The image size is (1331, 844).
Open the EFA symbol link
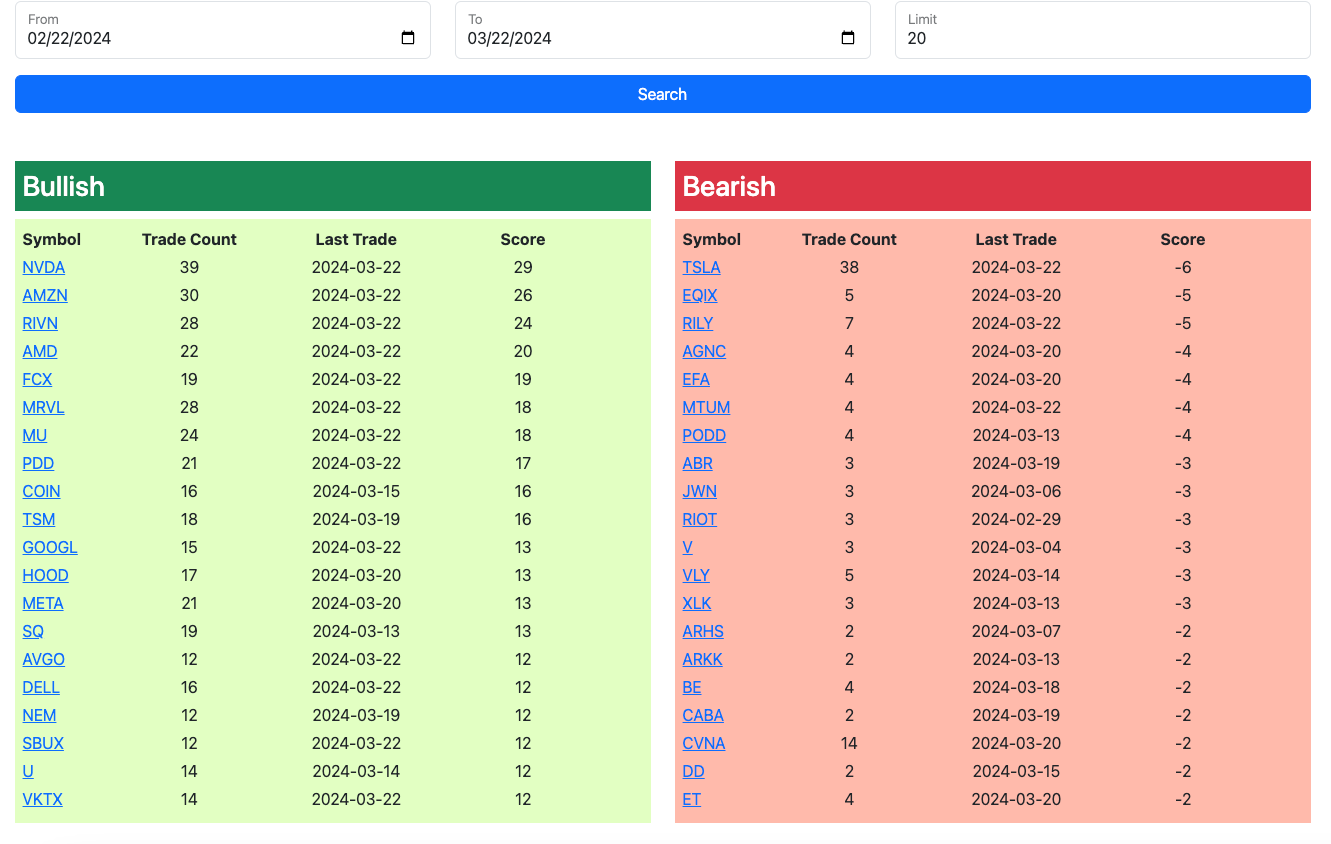(x=696, y=379)
